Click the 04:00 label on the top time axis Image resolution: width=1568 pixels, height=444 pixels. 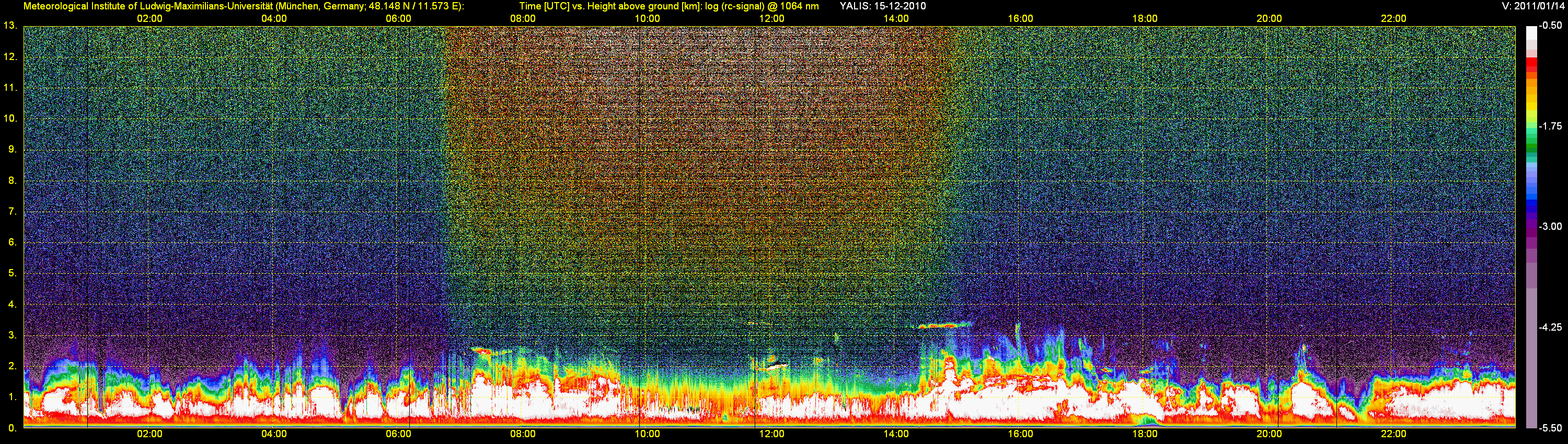pyautogui.click(x=274, y=19)
